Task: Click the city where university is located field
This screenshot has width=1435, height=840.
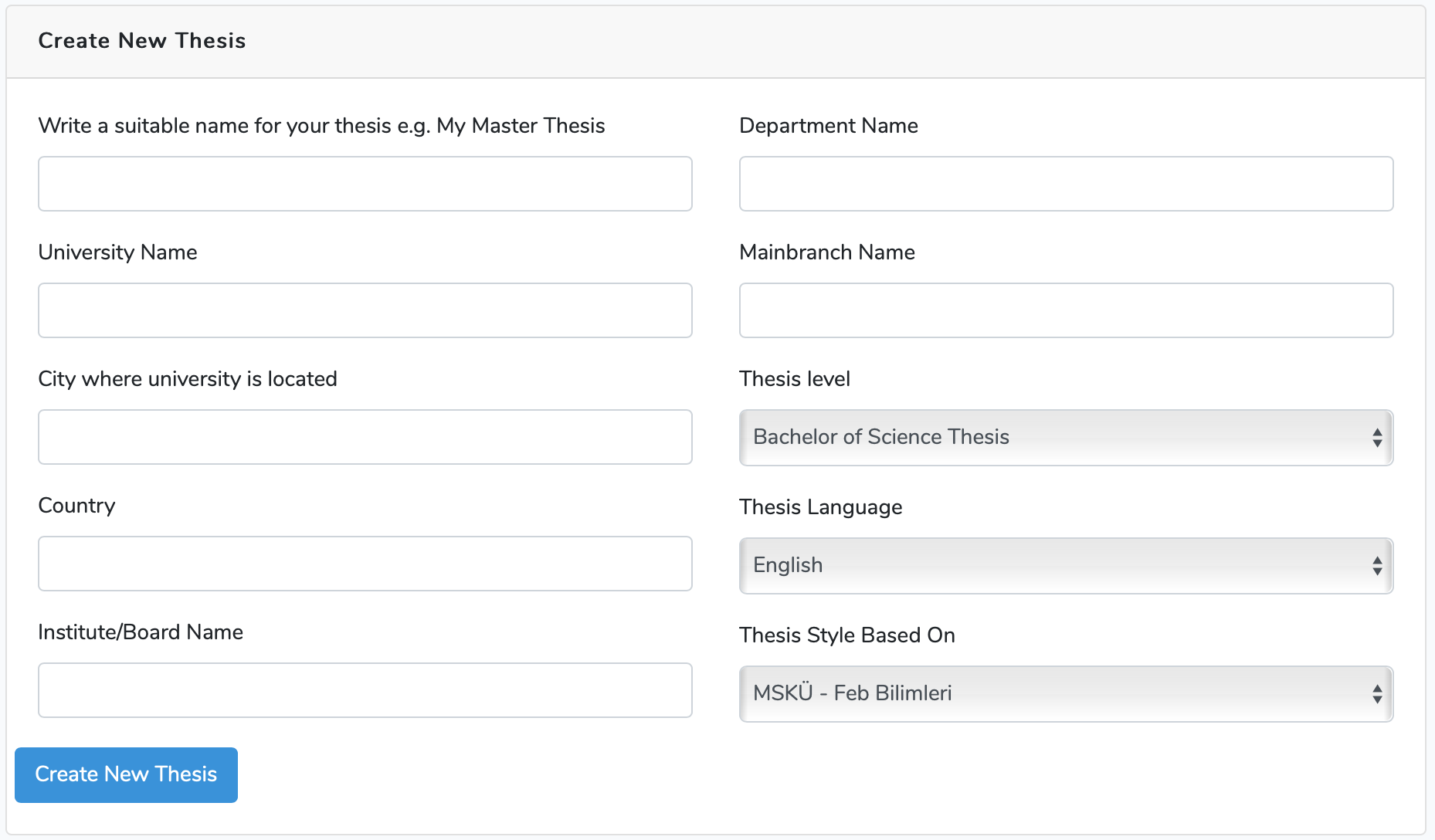Action: (x=365, y=437)
